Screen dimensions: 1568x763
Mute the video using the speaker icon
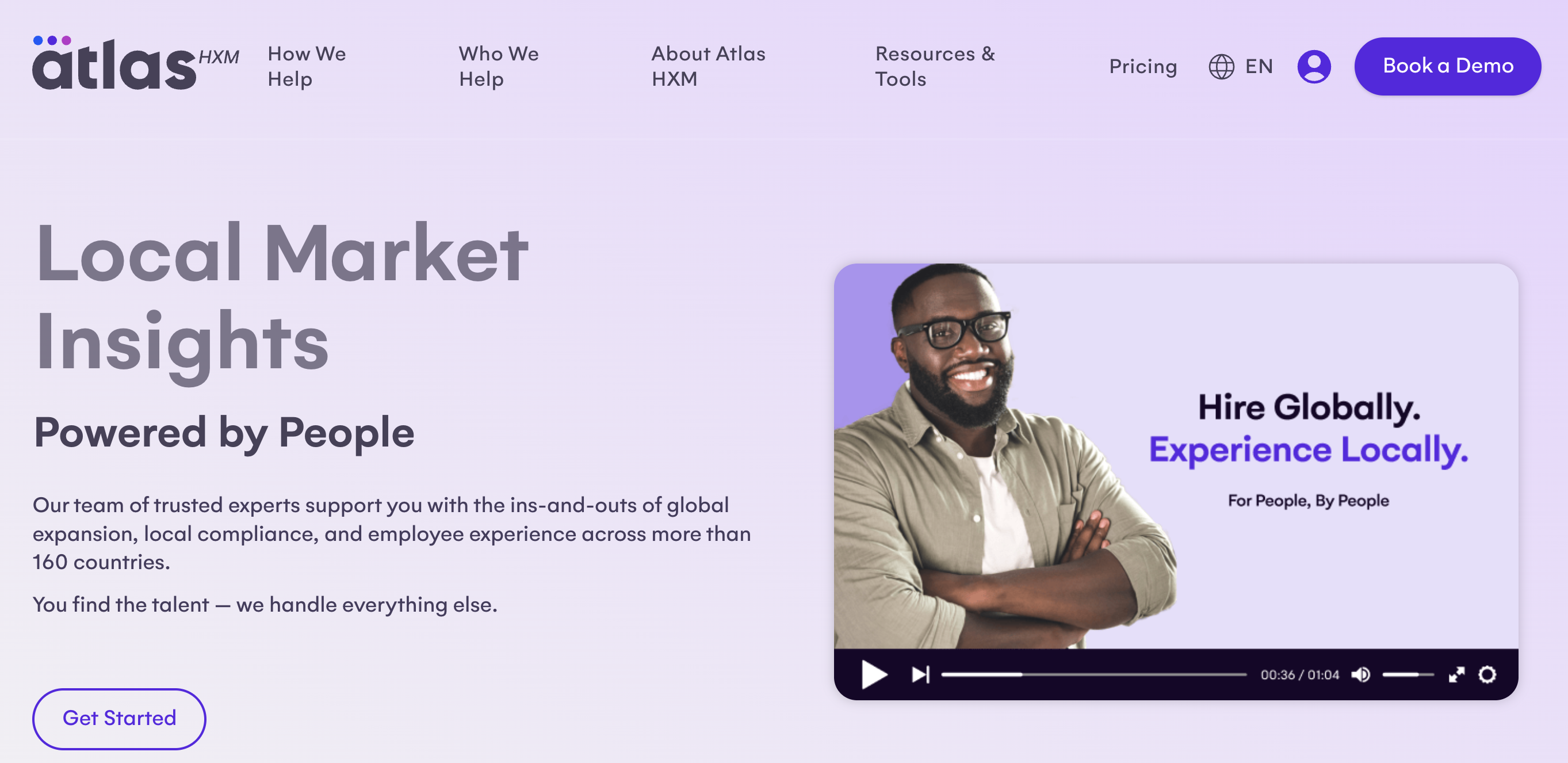[1360, 674]
